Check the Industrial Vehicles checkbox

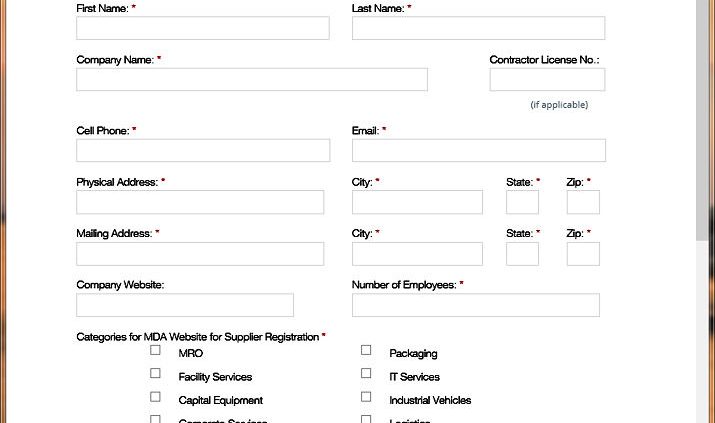[366, 397]
